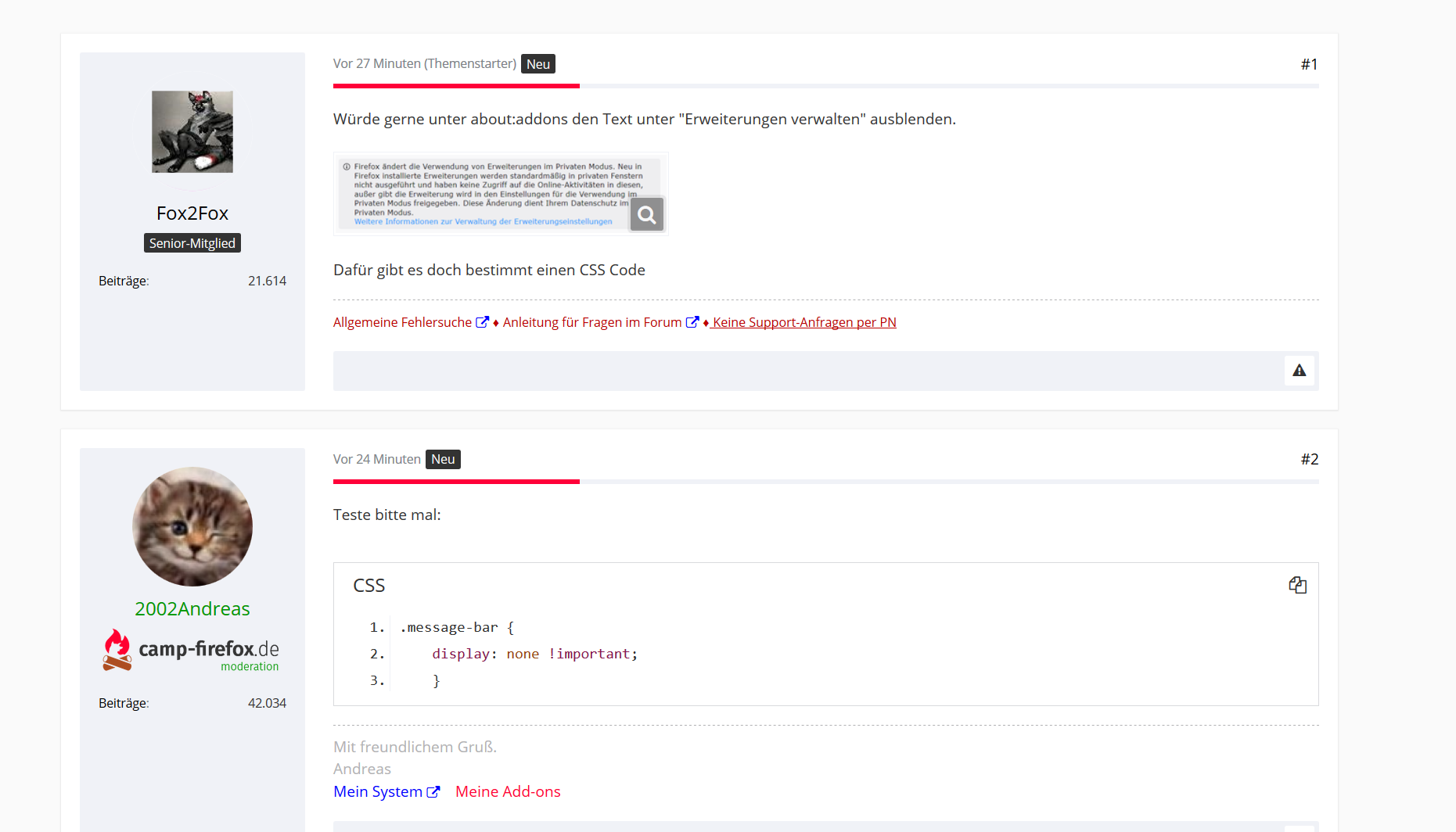Click the external link icon after Mein System
This screenshot has width=1456, height=832.
tap(433, 792)
